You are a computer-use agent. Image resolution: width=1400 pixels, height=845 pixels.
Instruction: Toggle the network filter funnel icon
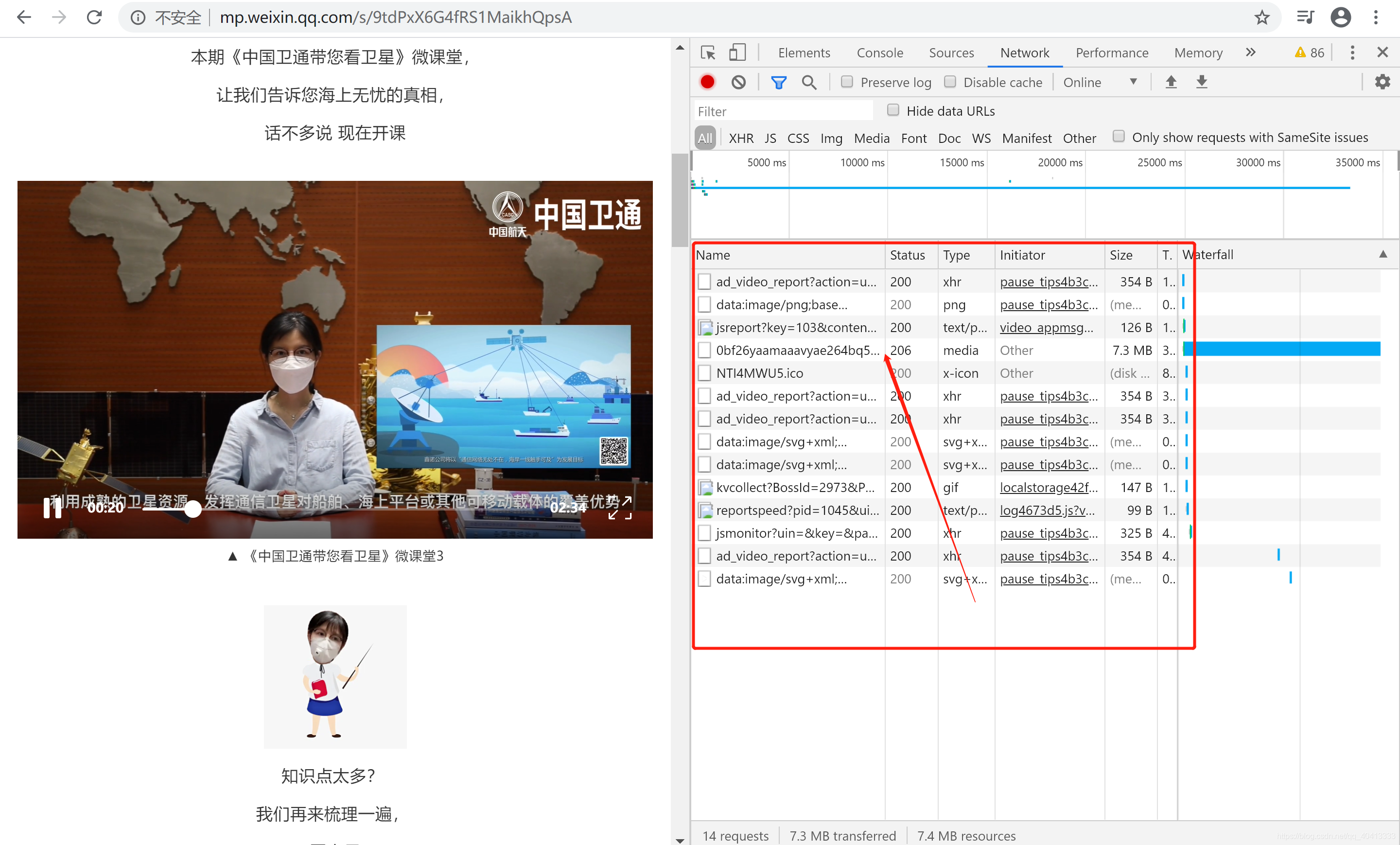click(778, 82)
